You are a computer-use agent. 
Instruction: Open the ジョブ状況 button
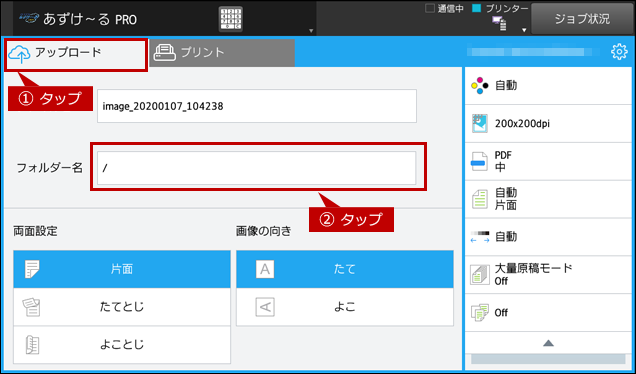tap(582, 19)
